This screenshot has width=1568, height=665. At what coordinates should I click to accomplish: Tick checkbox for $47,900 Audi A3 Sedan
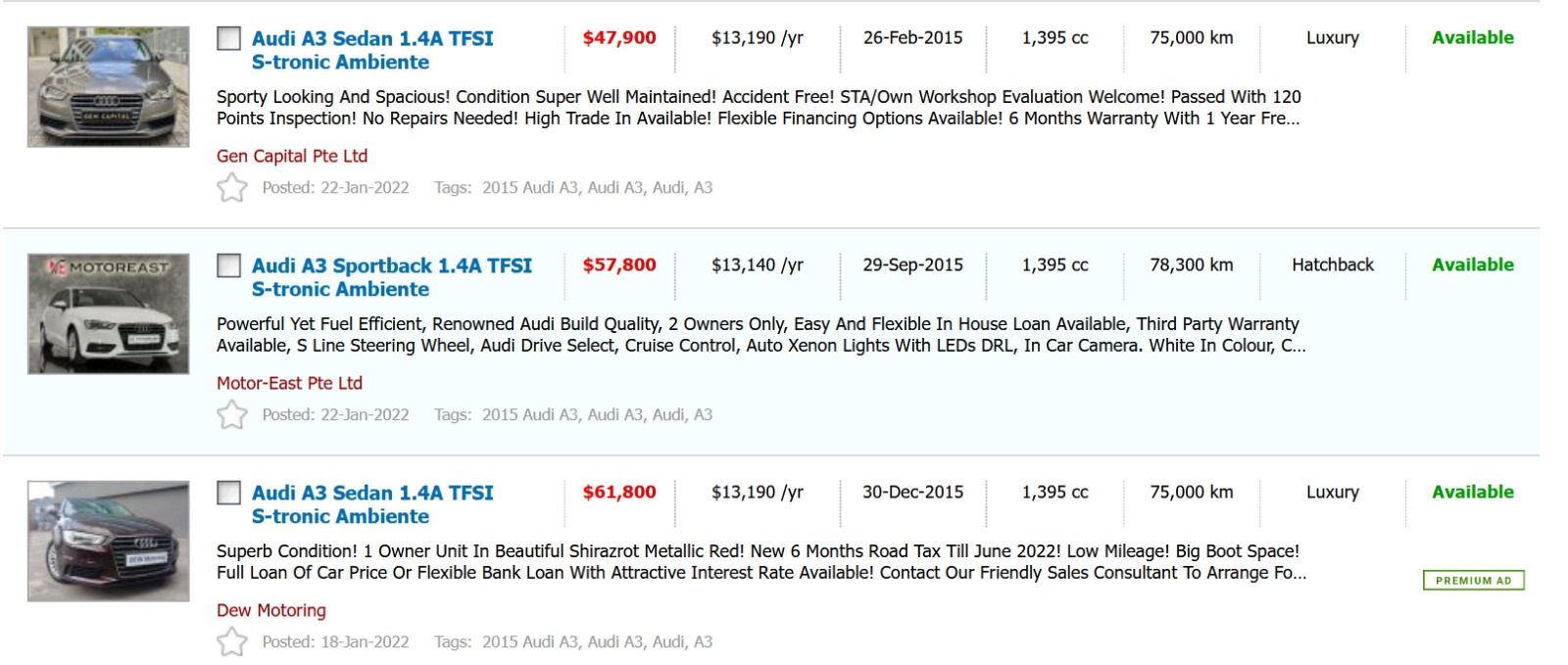[228, 38]
